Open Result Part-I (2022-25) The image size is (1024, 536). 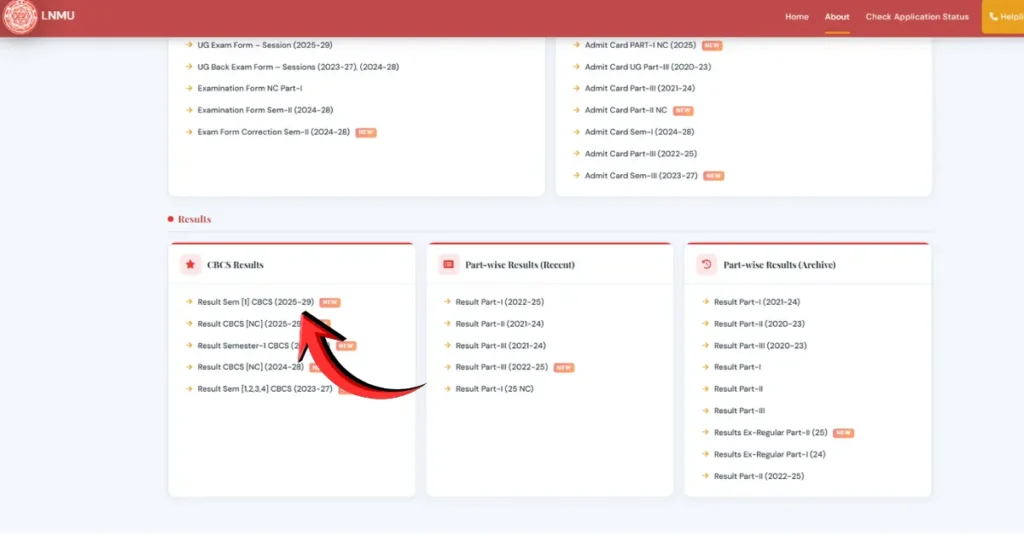click(500, 302)
